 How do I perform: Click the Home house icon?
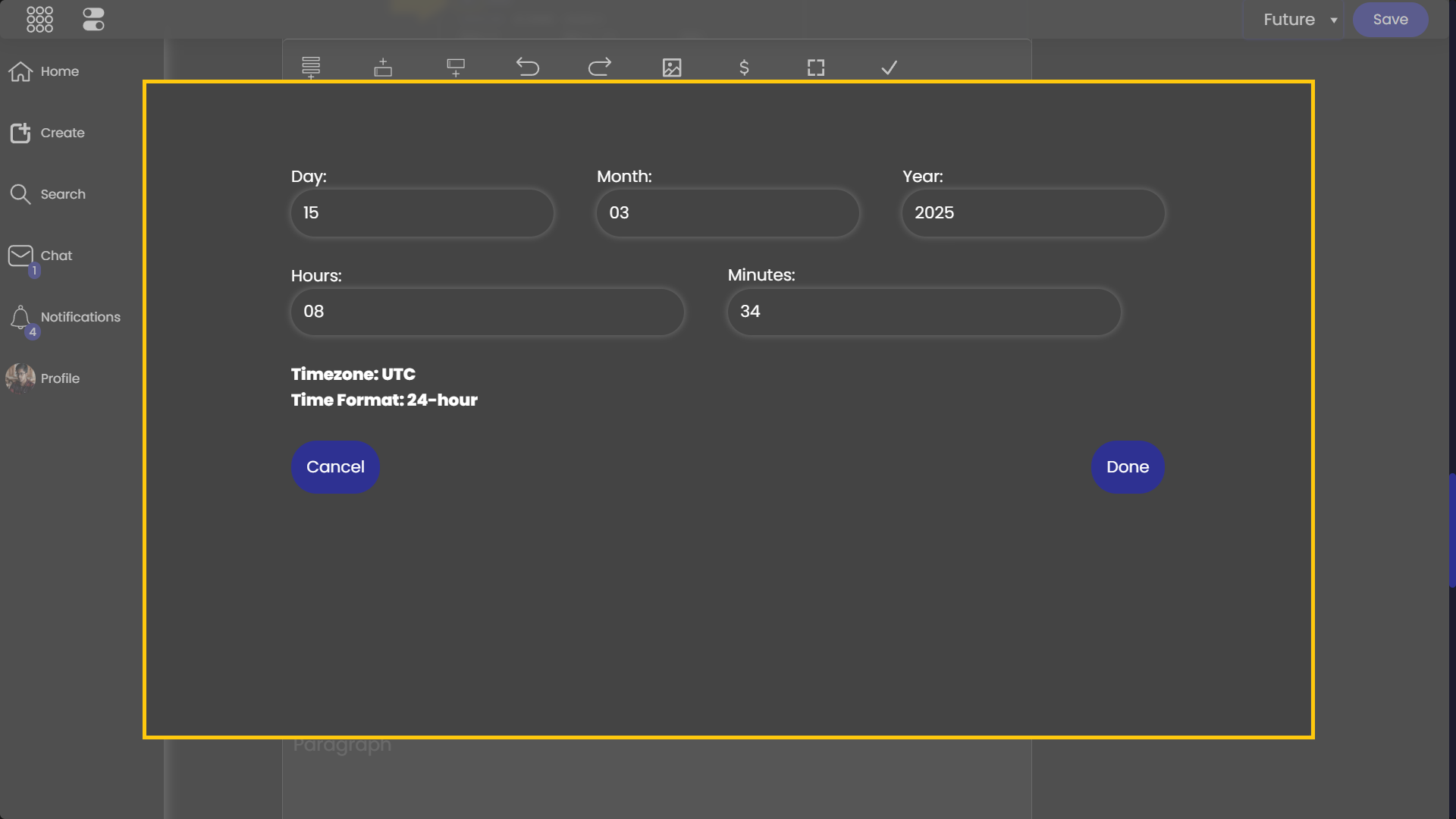(x=20, y=71)
